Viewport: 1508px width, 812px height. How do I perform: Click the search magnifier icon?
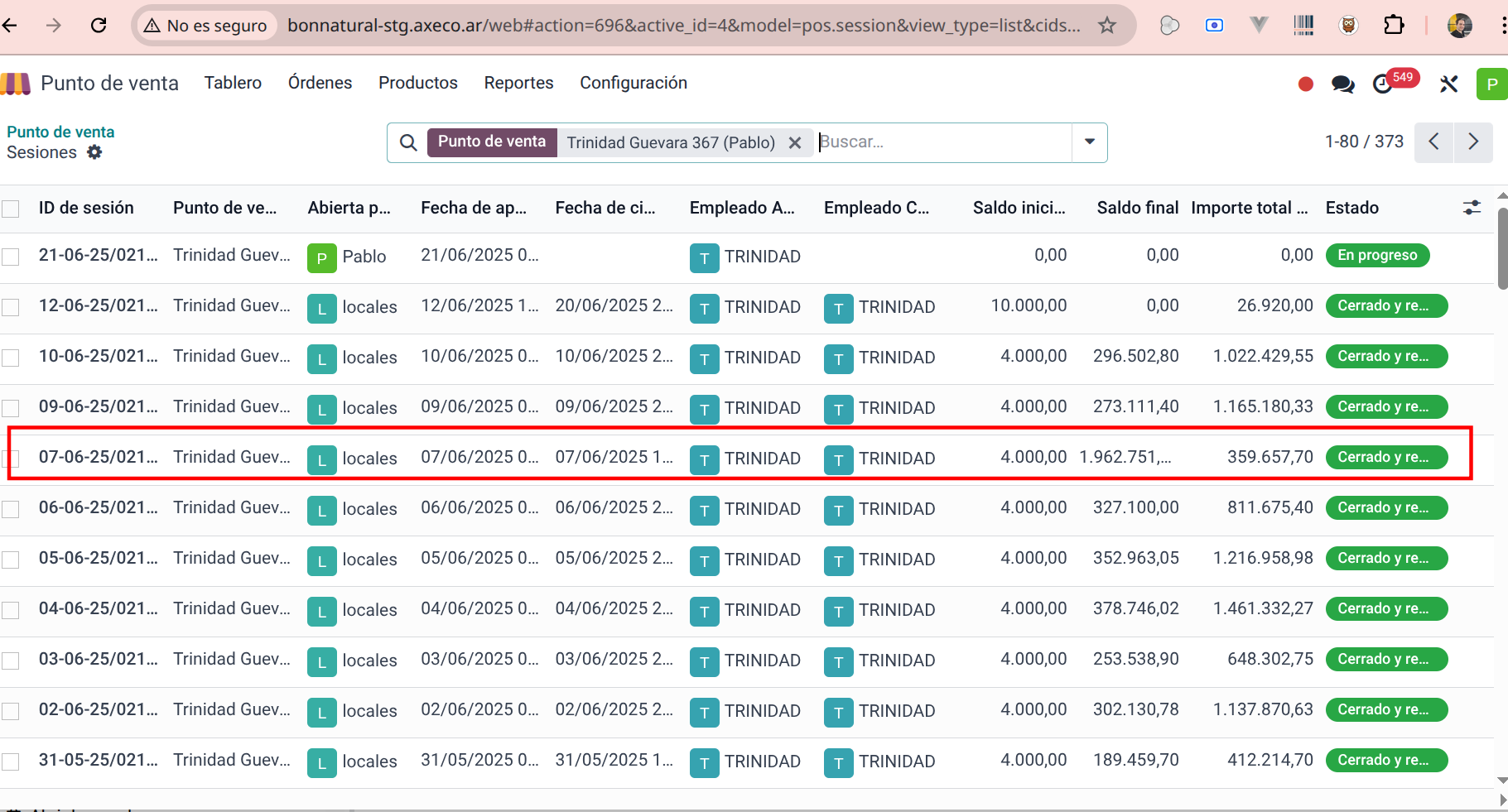(x=408, y=142)
